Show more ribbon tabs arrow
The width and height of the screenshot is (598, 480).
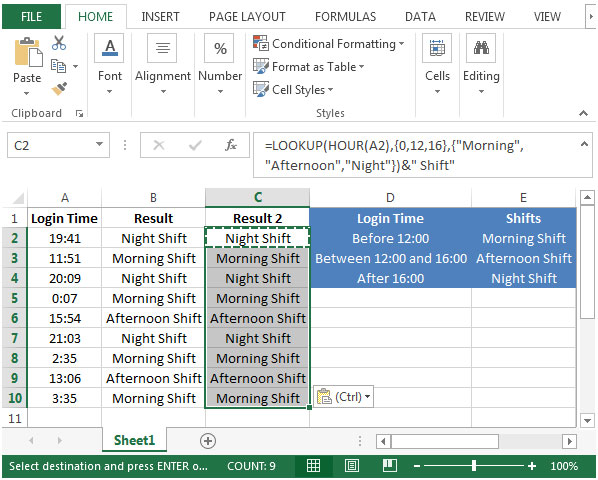coord(591,16)
